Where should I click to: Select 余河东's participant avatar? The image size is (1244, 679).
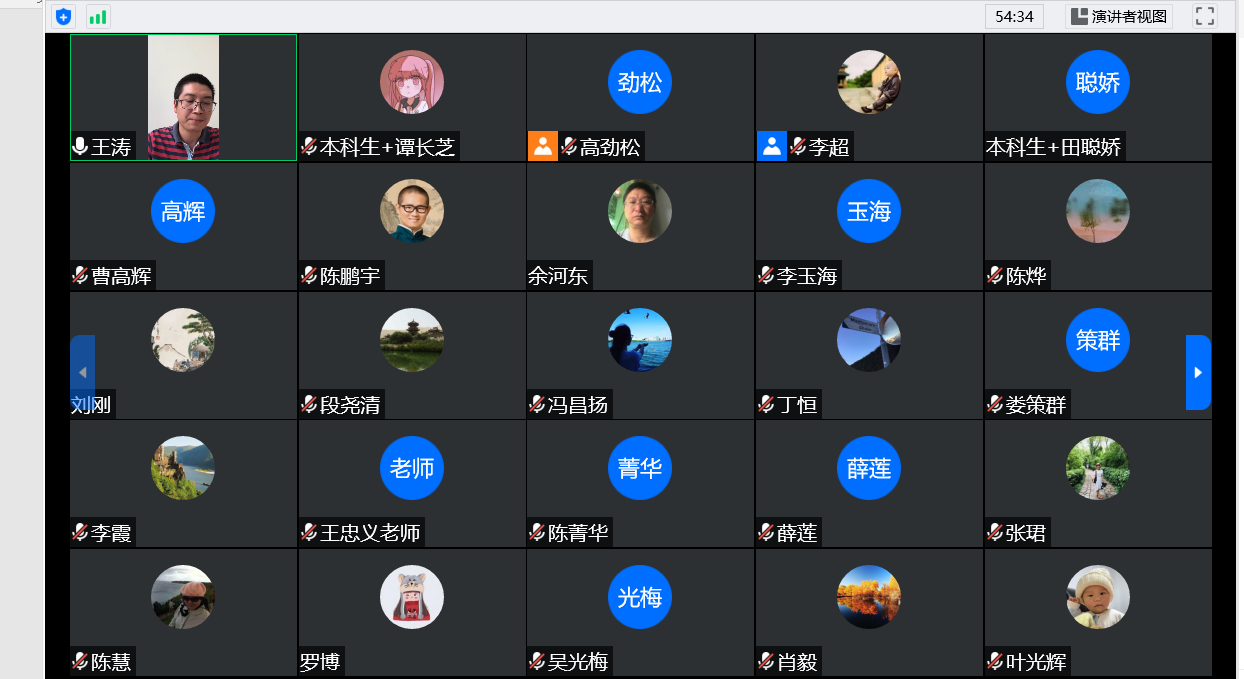pos(640,211)
